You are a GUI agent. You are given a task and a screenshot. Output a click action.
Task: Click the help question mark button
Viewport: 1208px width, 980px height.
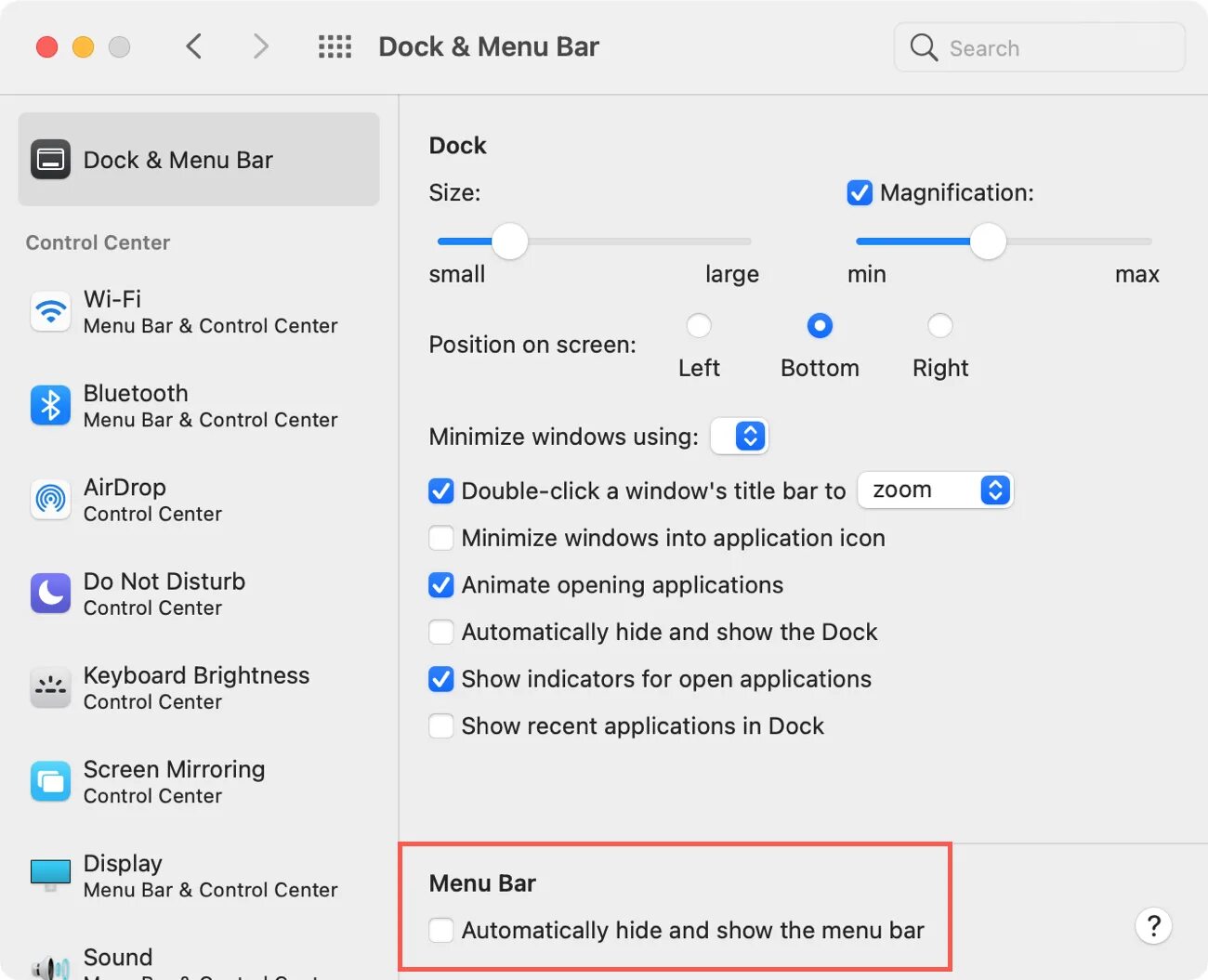pyautogui.click(x=1153, y=925)
